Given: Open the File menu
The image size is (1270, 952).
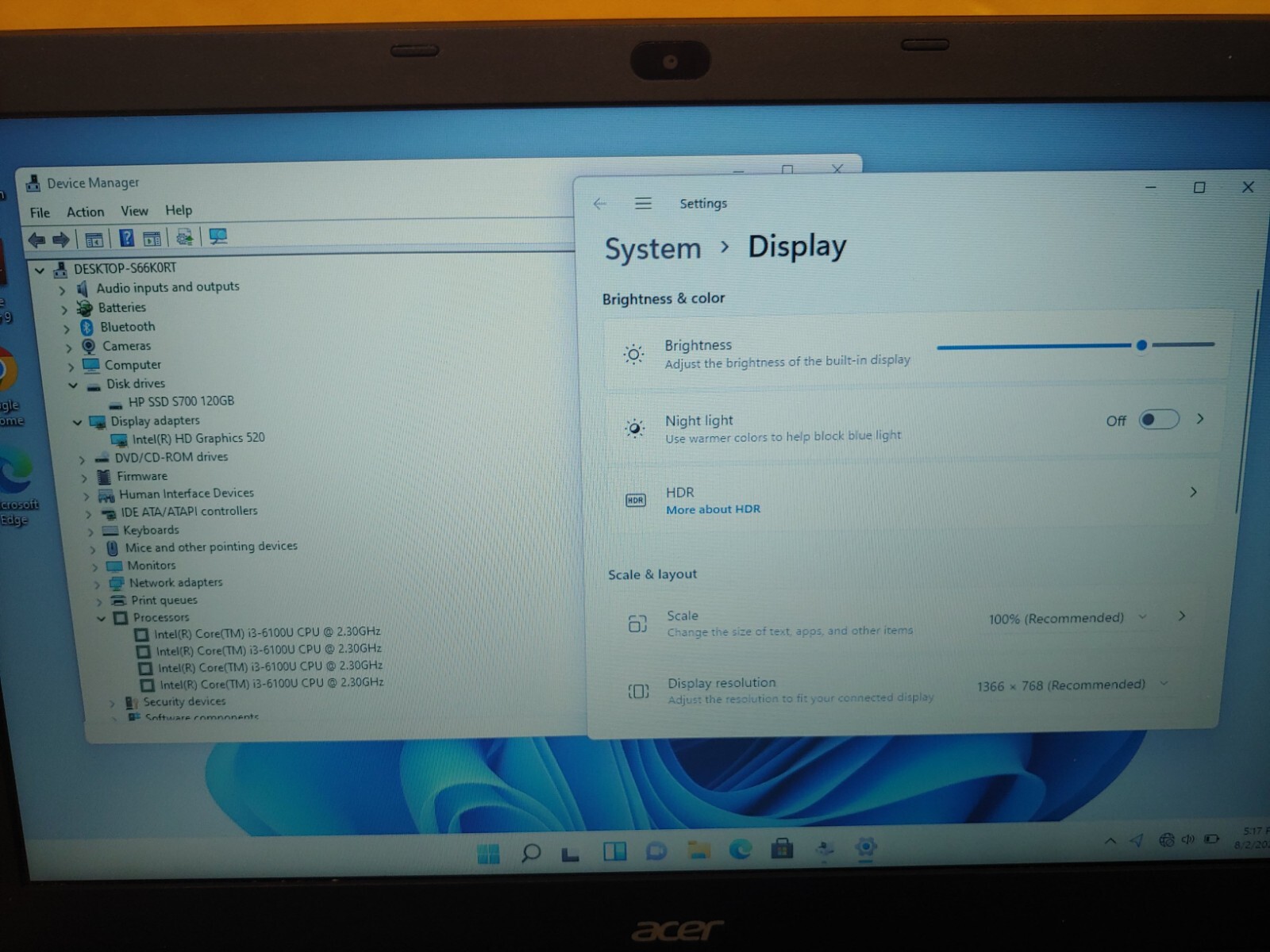Looking at the screenshot, I should pos(40,213).
